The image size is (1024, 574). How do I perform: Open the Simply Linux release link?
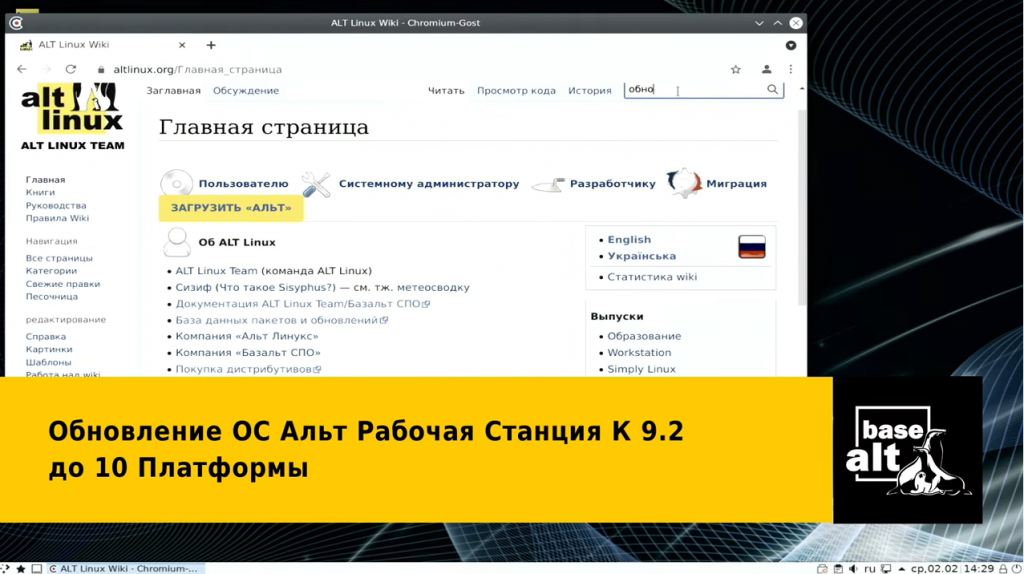point(641,369)
